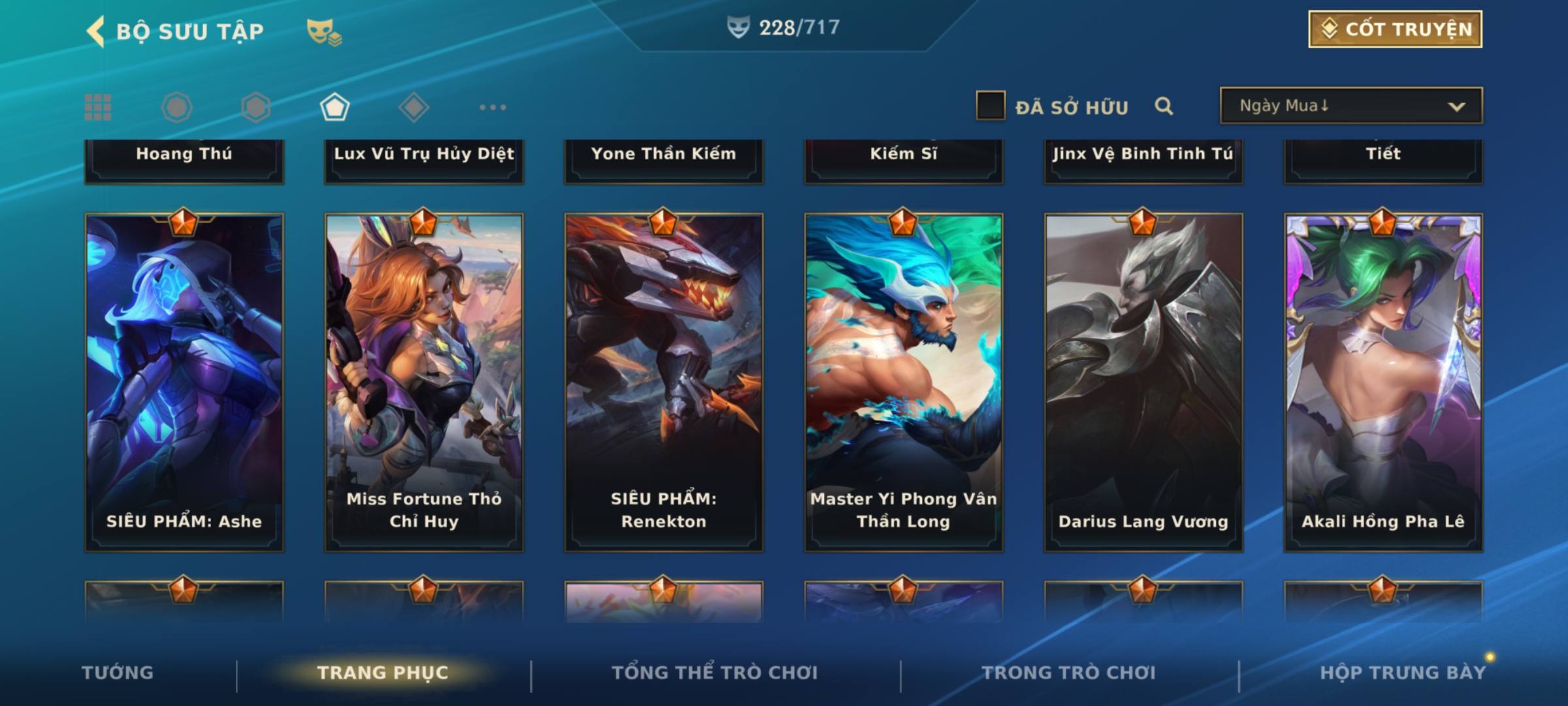Image resolution: width=1568 pixels, height=706 pixels.
Task: Open the Ngày Mua sort dropdown
Action: (x=1351, y=105)
